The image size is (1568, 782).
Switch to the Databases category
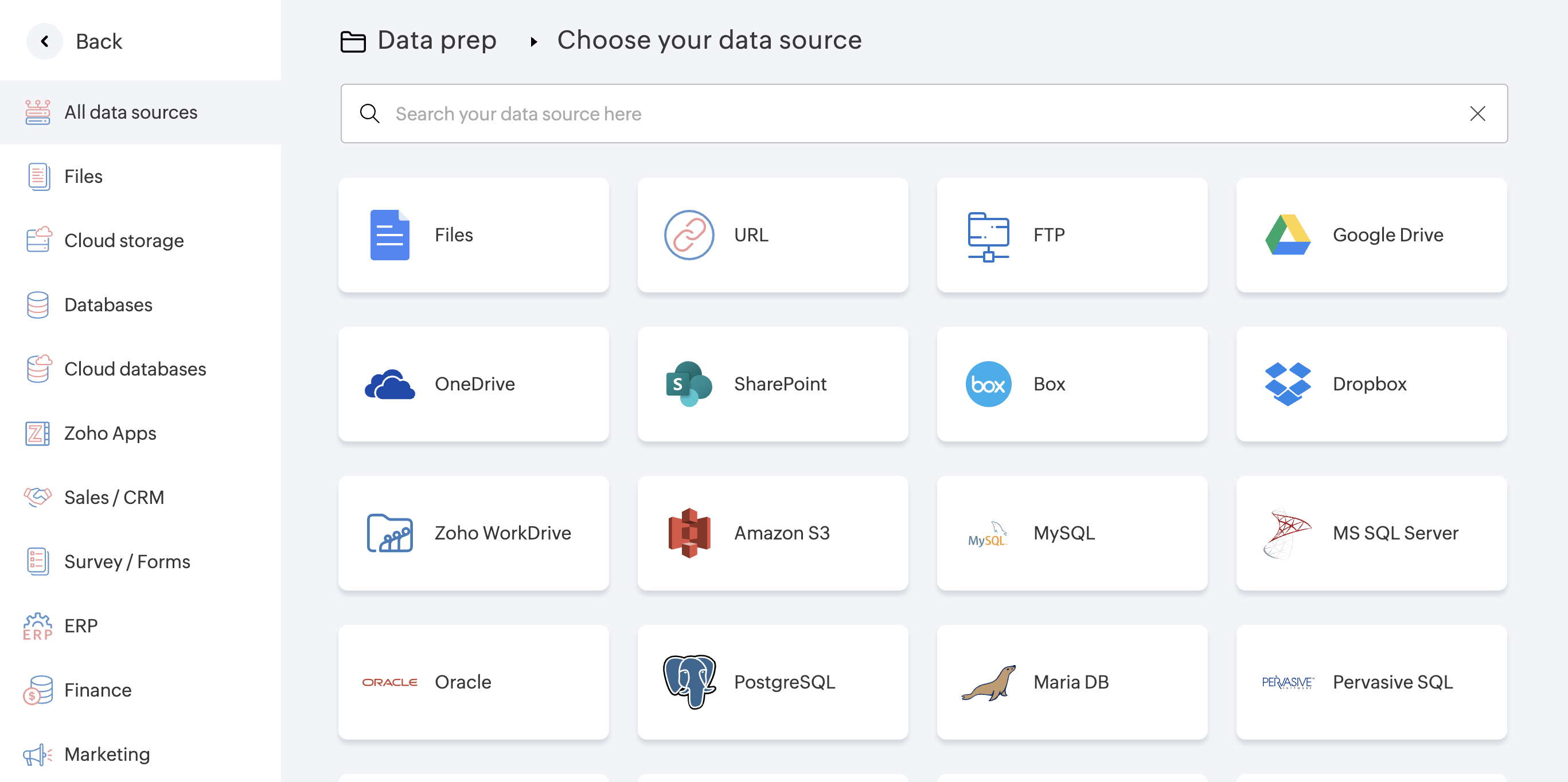(141, 305)
